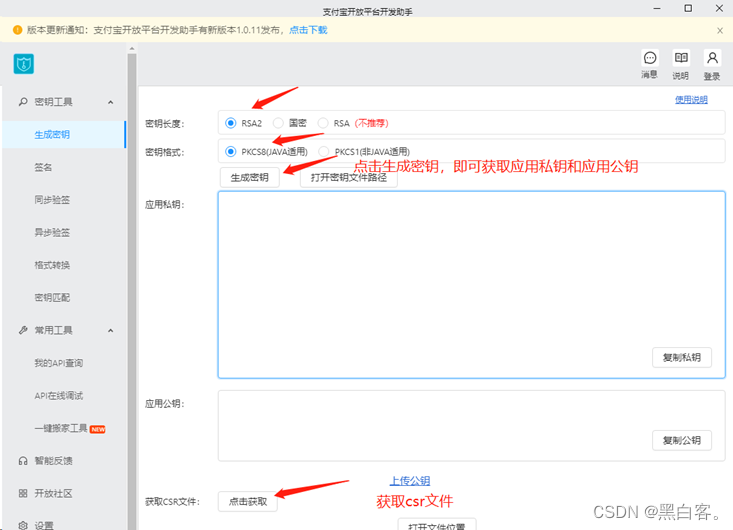Click the shield app logo

point(24,64)
